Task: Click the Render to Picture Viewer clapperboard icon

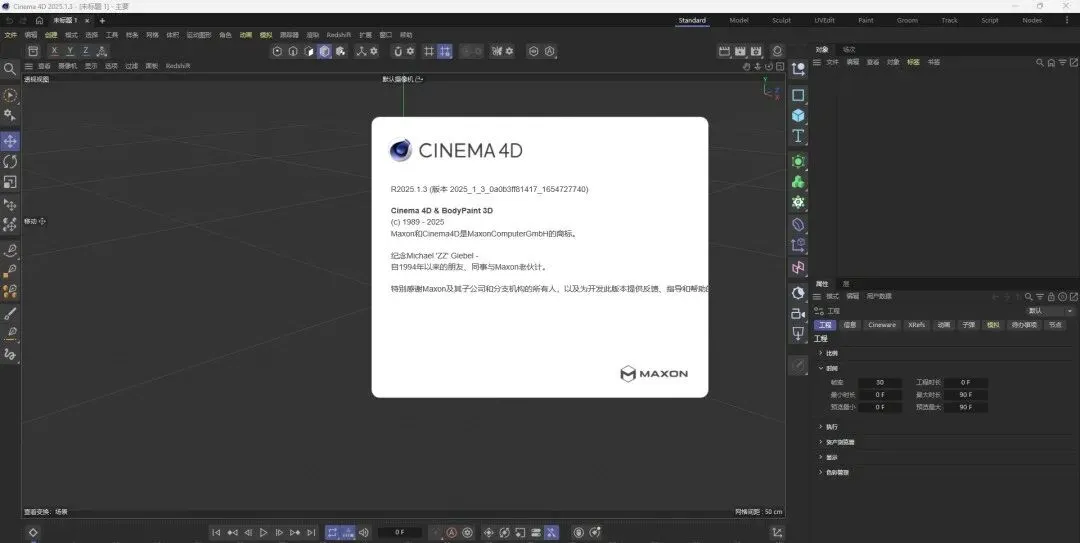Action: pyautogui.click(x=740, y=51)
